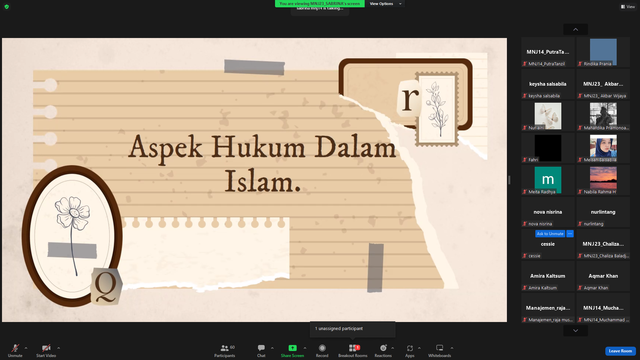Open video options arrow next to Start Video

pos(58,348)
